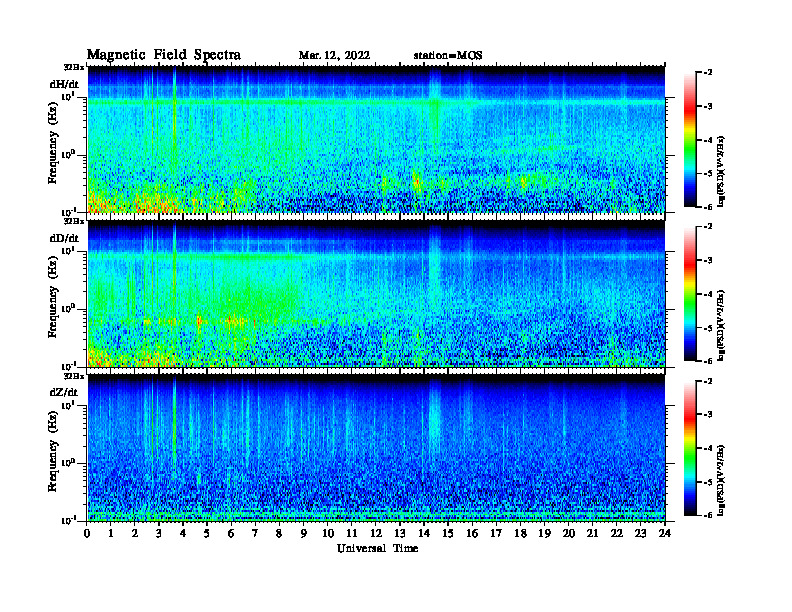Select the date text "Mar. 12, 2022"

pyautogui.click(x=334, y=56)
